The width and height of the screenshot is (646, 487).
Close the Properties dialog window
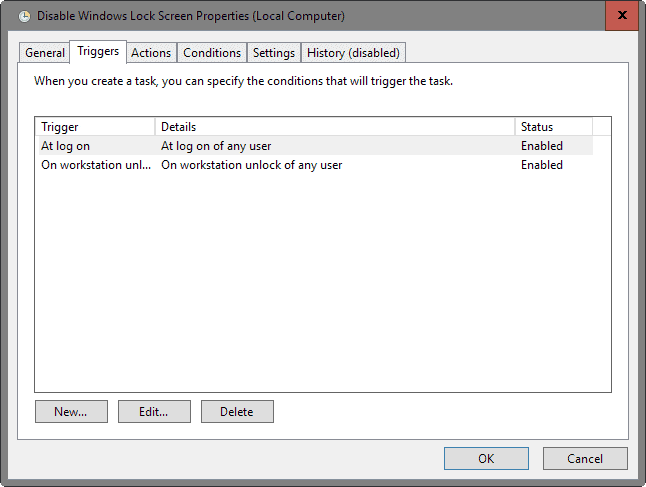tap(622, 15)
